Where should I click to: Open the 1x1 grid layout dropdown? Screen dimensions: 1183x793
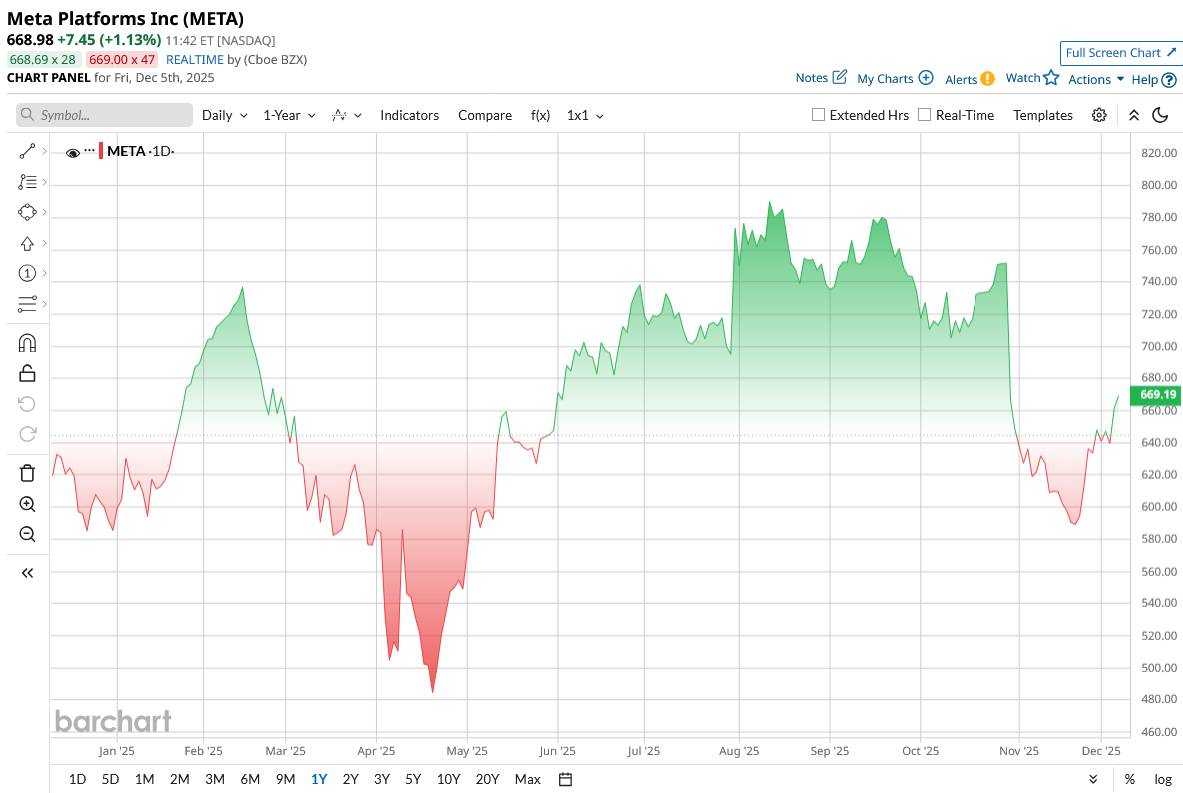click(x=585, y=115)
